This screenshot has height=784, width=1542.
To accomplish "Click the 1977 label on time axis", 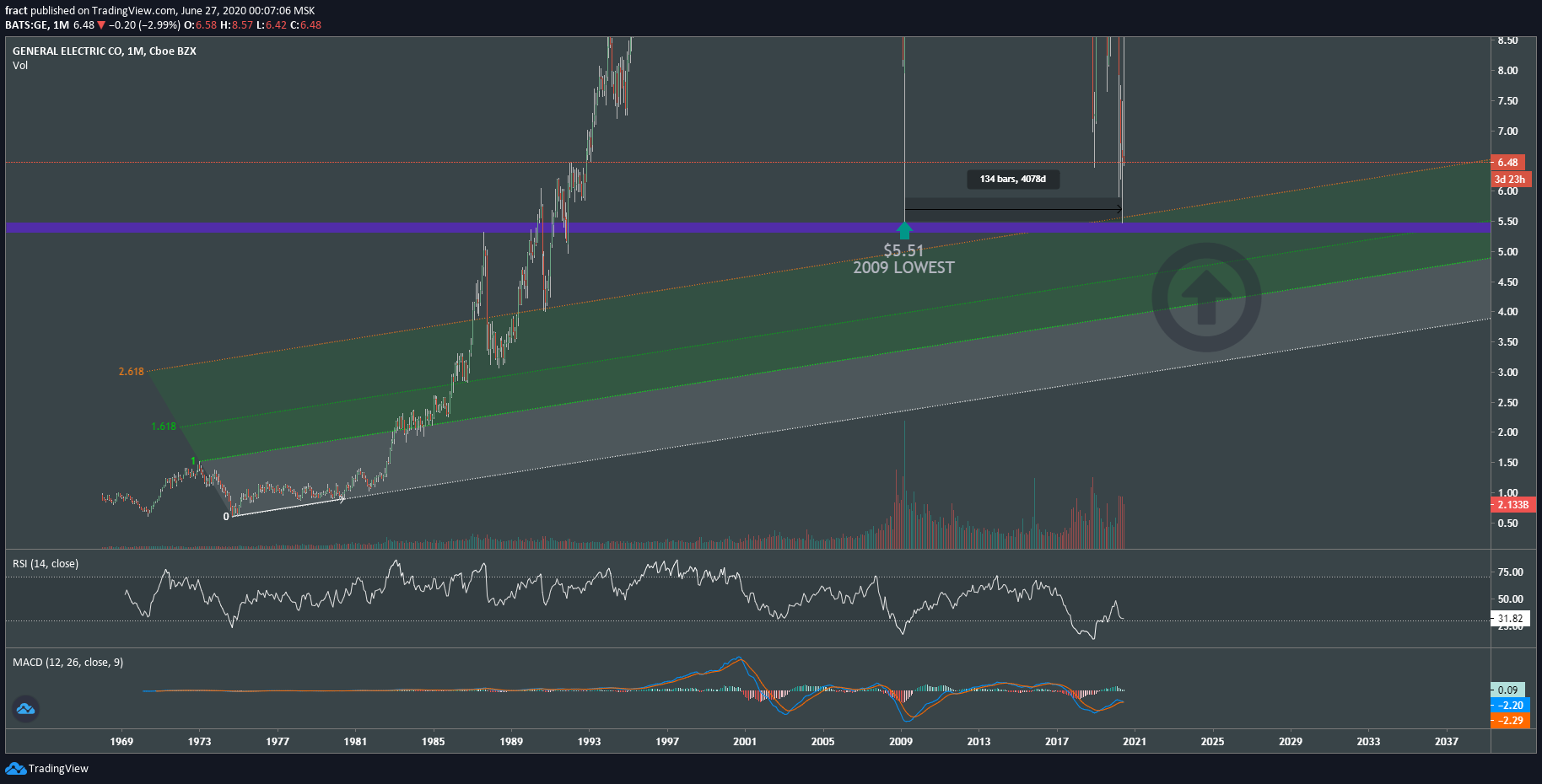I will pos(278,742).
